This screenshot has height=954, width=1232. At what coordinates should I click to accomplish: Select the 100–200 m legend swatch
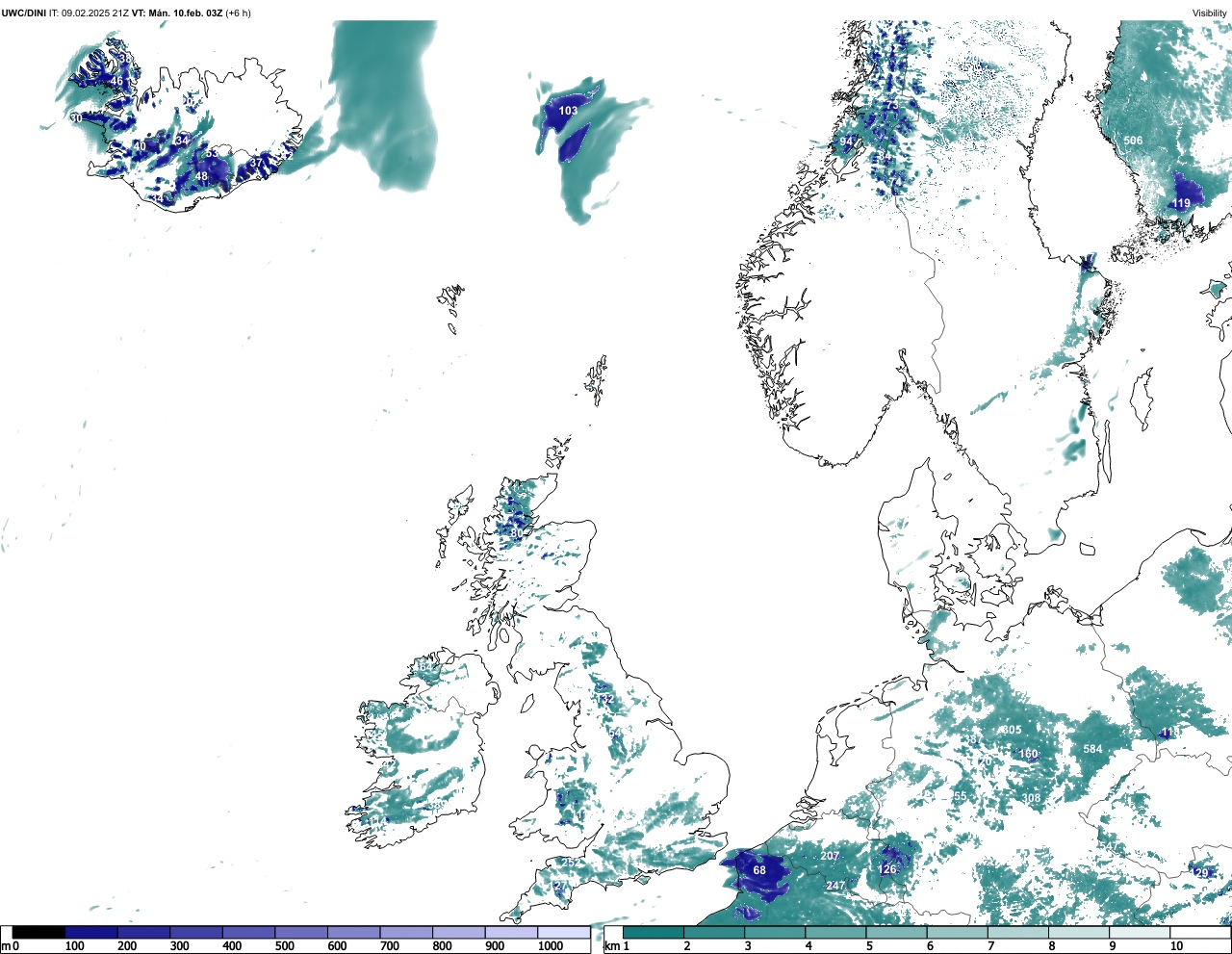[x=91, y=933]
